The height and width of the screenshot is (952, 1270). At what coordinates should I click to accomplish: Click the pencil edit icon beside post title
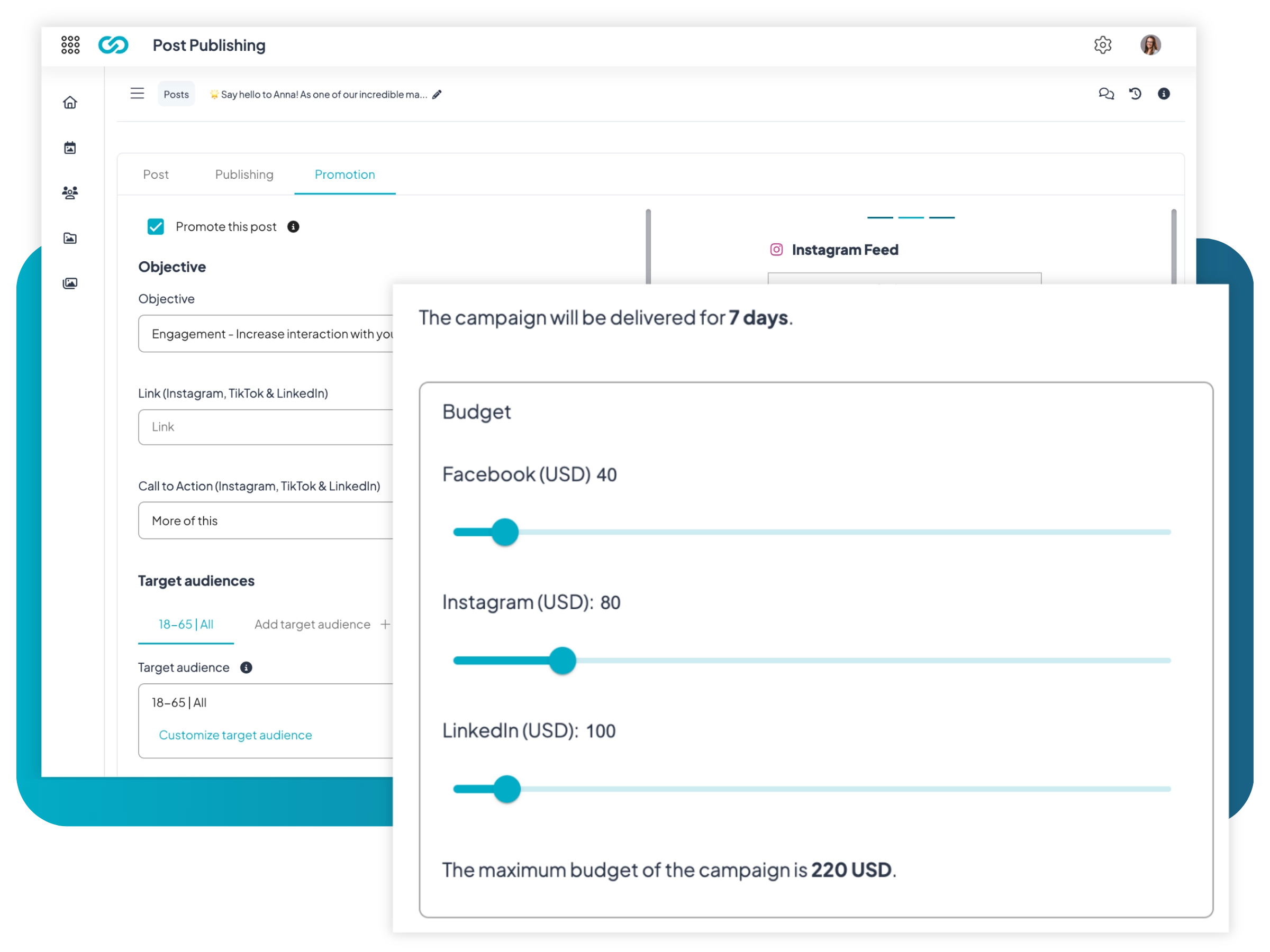[437, 95]
